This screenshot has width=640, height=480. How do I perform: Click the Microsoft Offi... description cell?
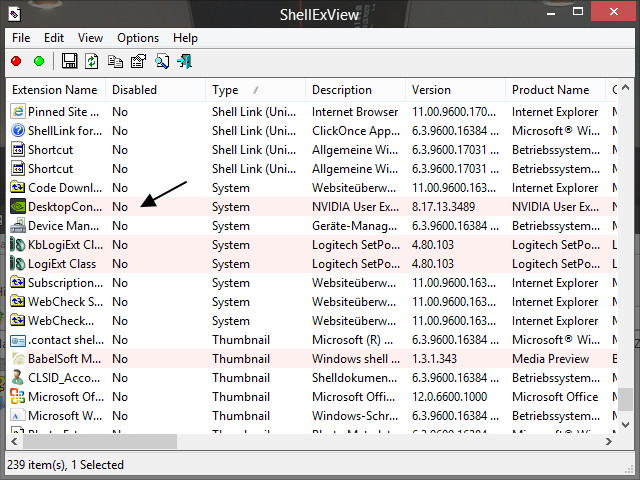353,397
